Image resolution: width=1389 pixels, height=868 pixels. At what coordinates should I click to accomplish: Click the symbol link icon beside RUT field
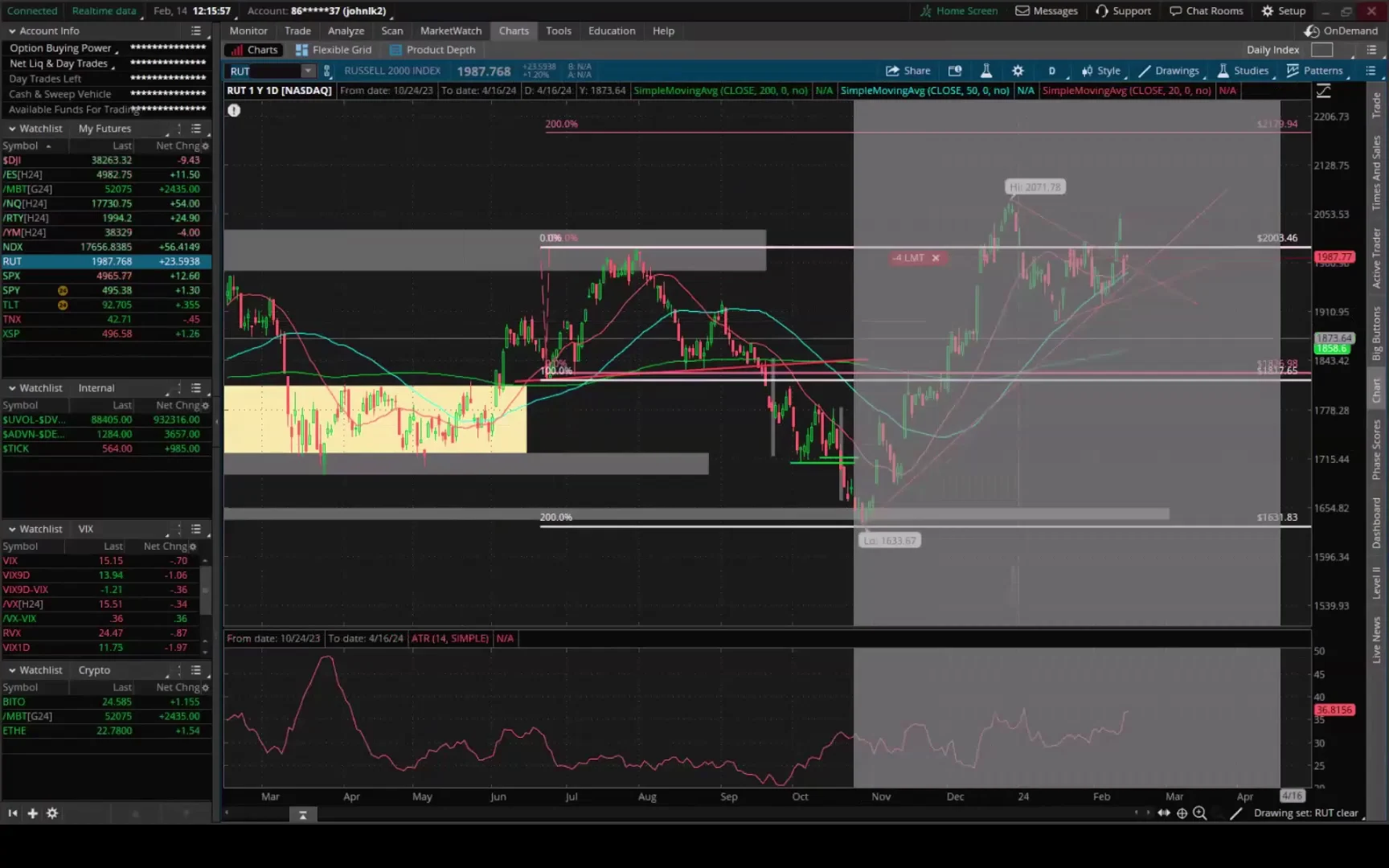point(326,71)
